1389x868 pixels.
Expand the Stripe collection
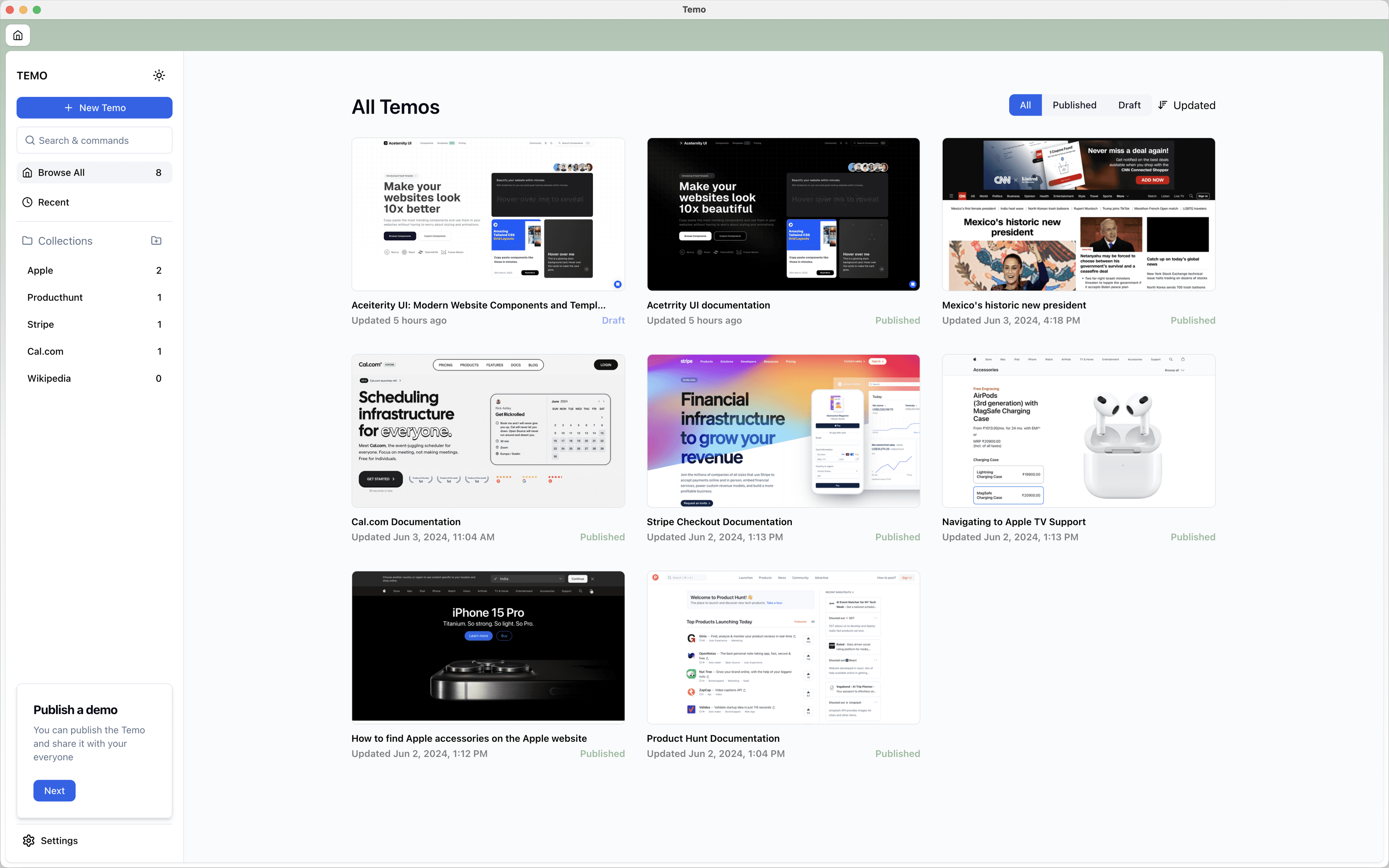pos(40,324)
